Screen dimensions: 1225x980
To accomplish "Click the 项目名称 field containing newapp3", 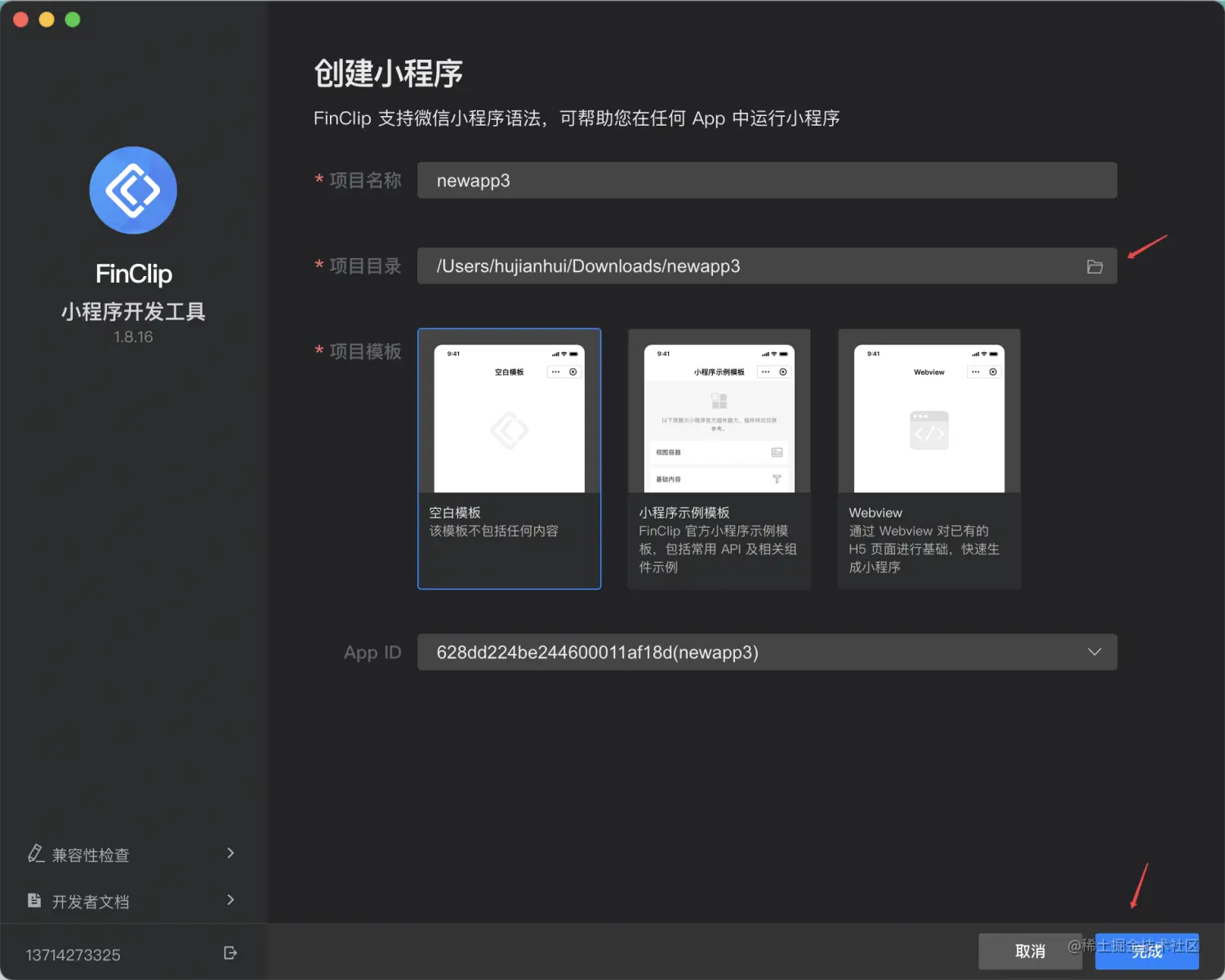I will point(767,180).
